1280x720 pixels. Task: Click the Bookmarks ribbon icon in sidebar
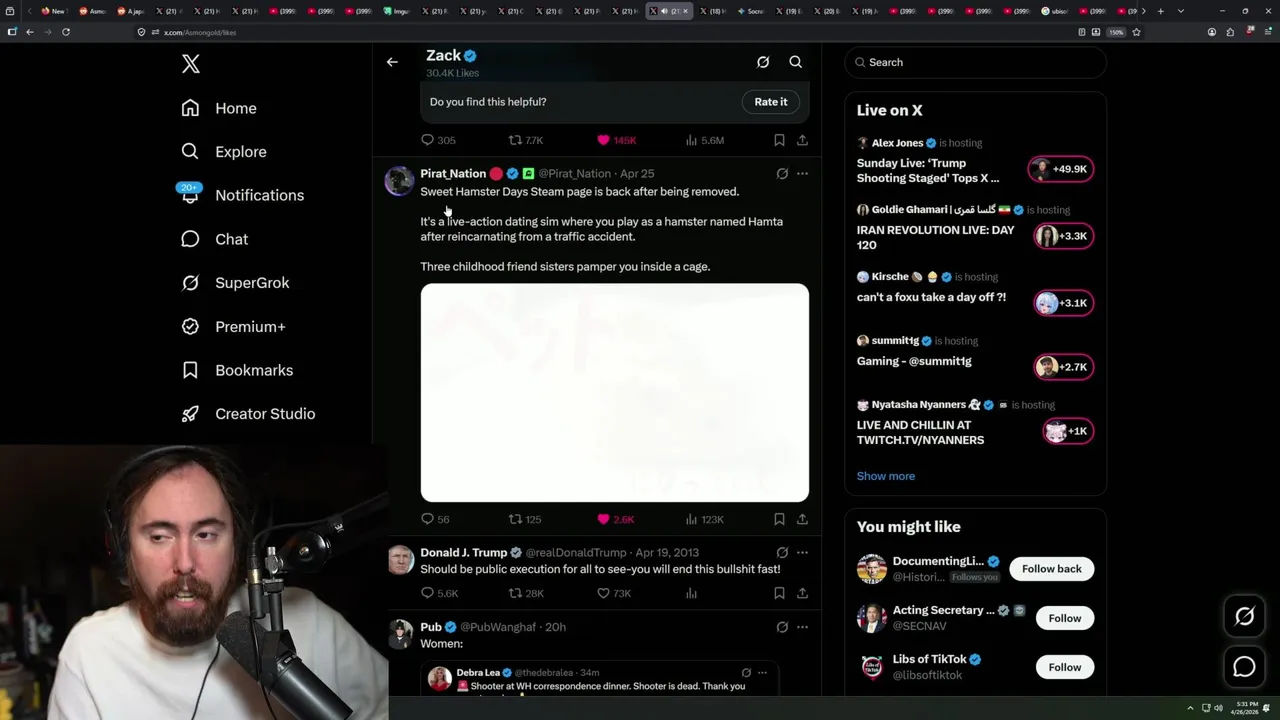click(190, 370)
